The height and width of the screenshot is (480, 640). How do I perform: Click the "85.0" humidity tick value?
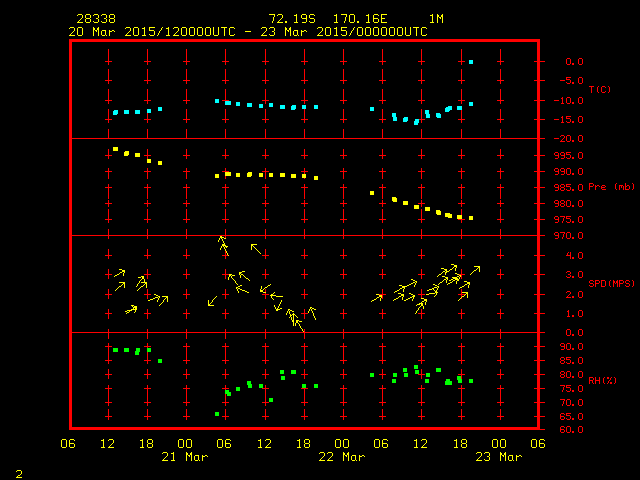[x=571, y=361]
